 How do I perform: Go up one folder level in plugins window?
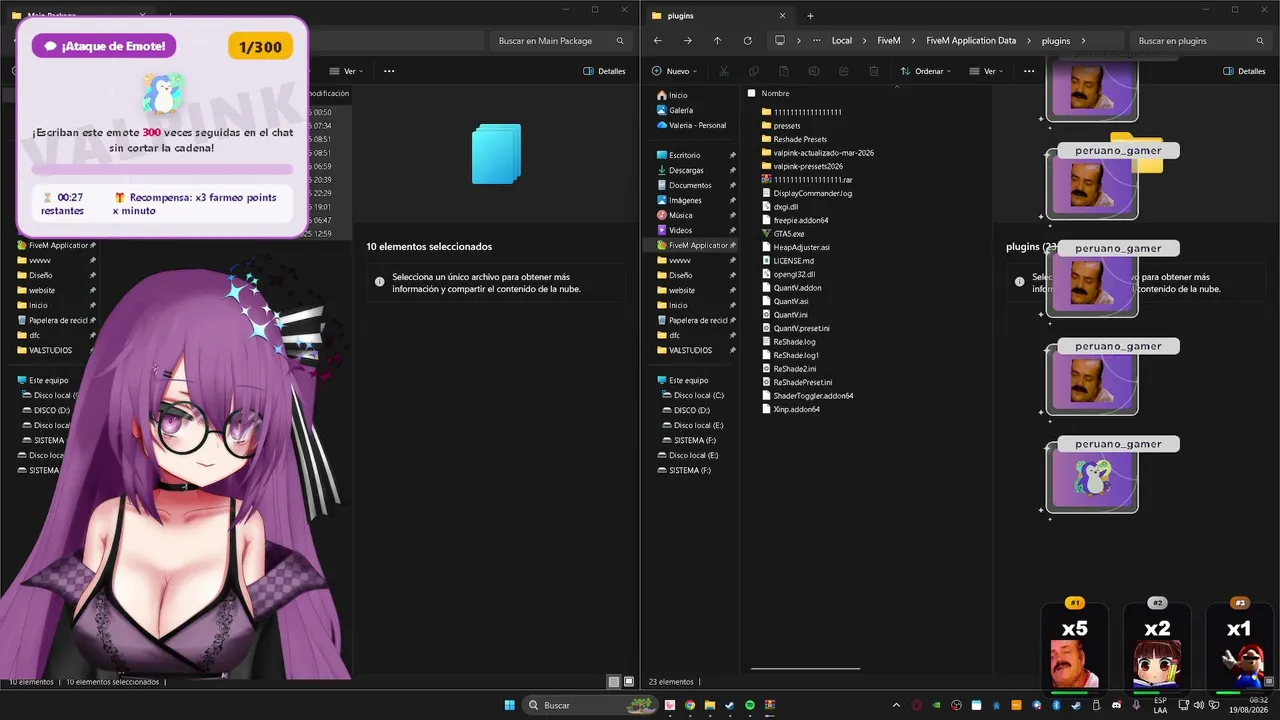[717, 41]
